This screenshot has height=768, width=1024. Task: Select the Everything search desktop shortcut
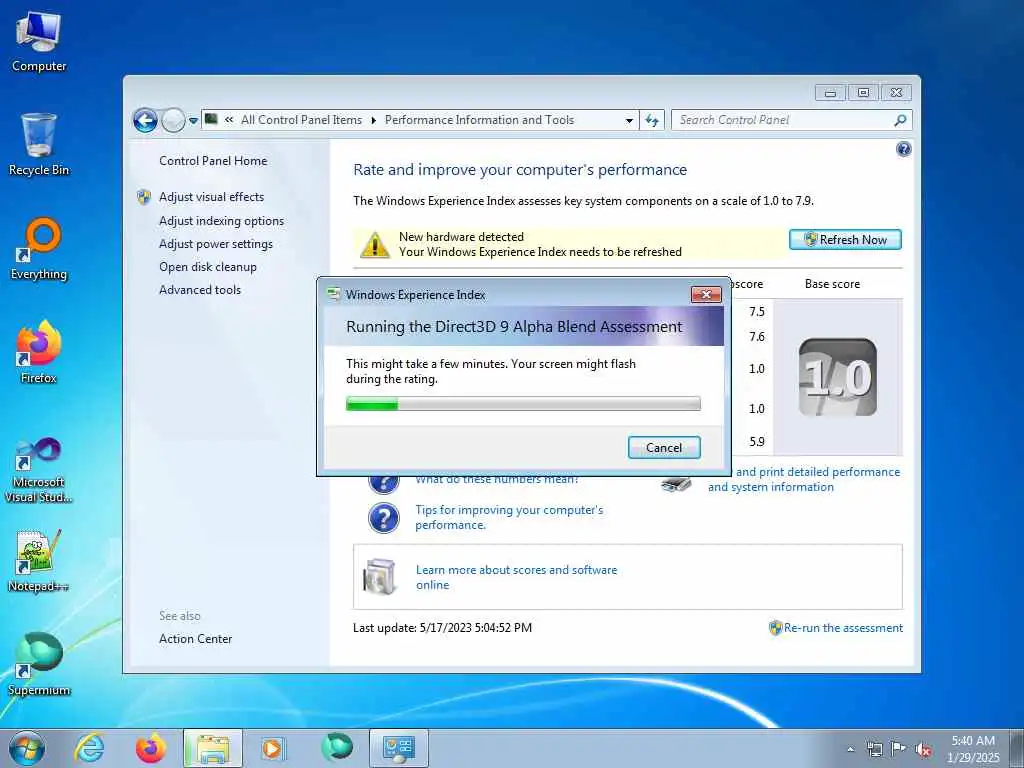pyautogui.click(x=39, y=249)
